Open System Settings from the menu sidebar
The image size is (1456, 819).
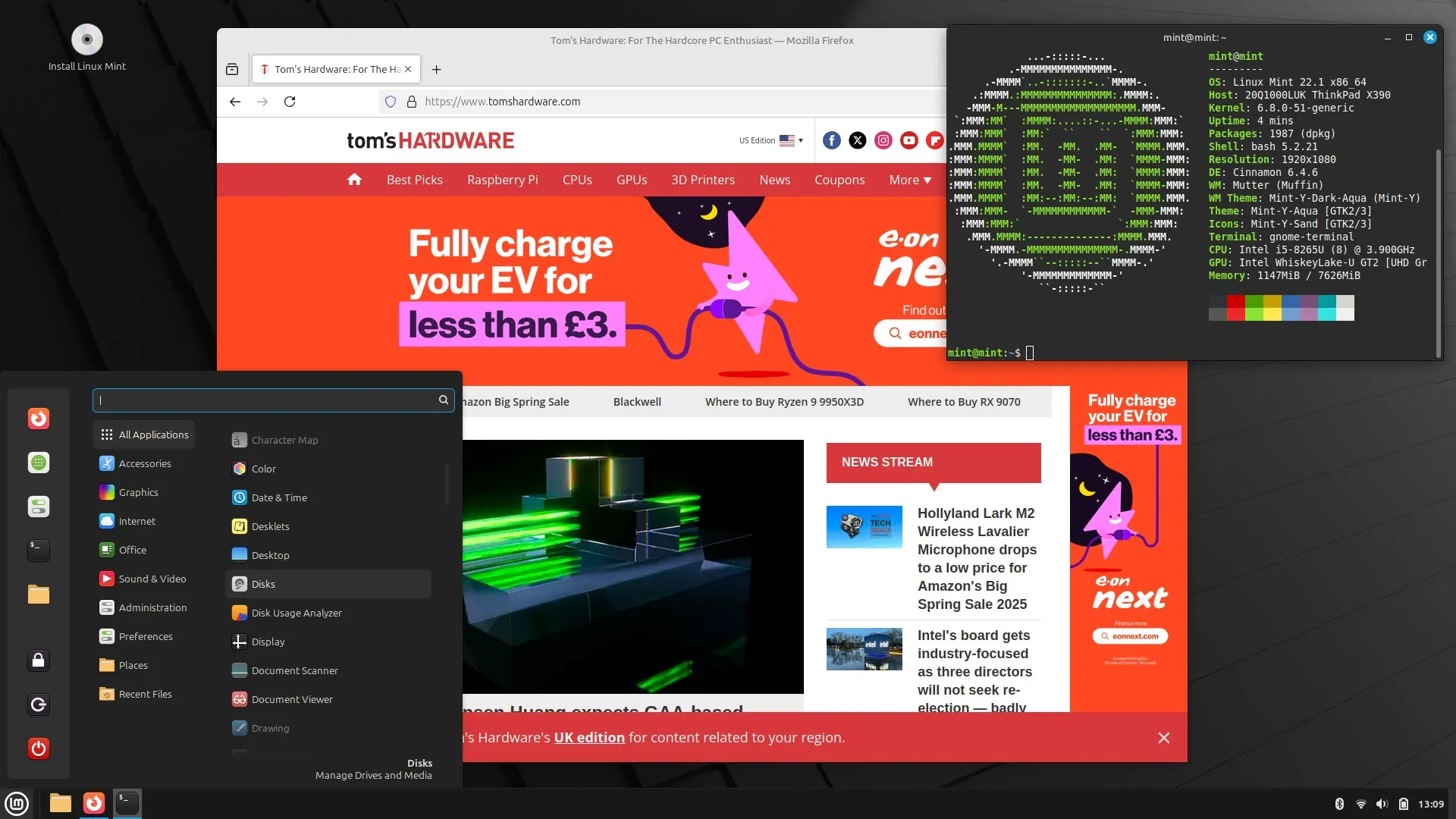click(x=39, y=507)
